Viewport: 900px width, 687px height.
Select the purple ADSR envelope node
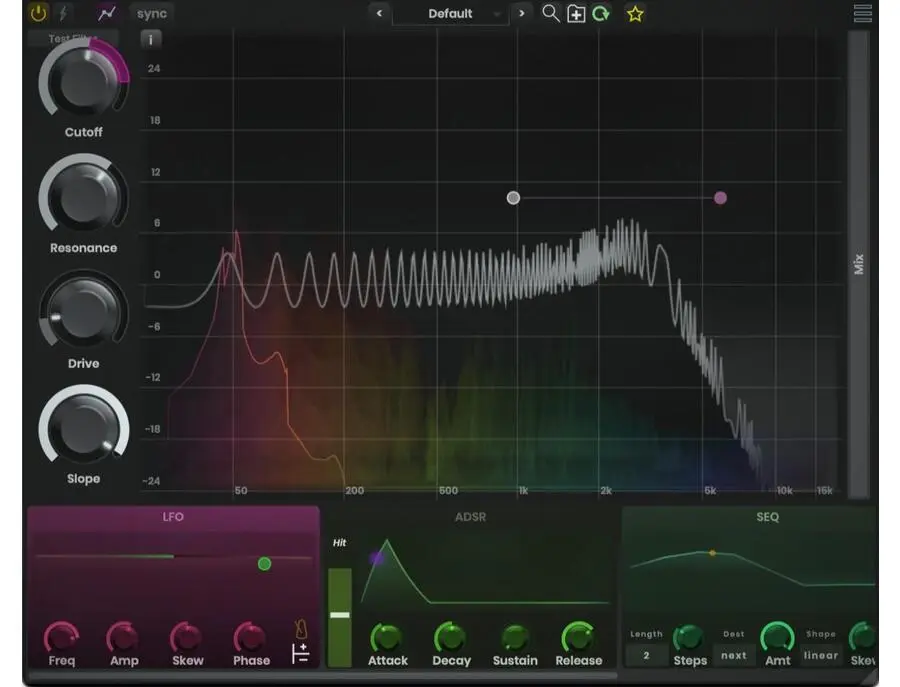click(376, 557)
